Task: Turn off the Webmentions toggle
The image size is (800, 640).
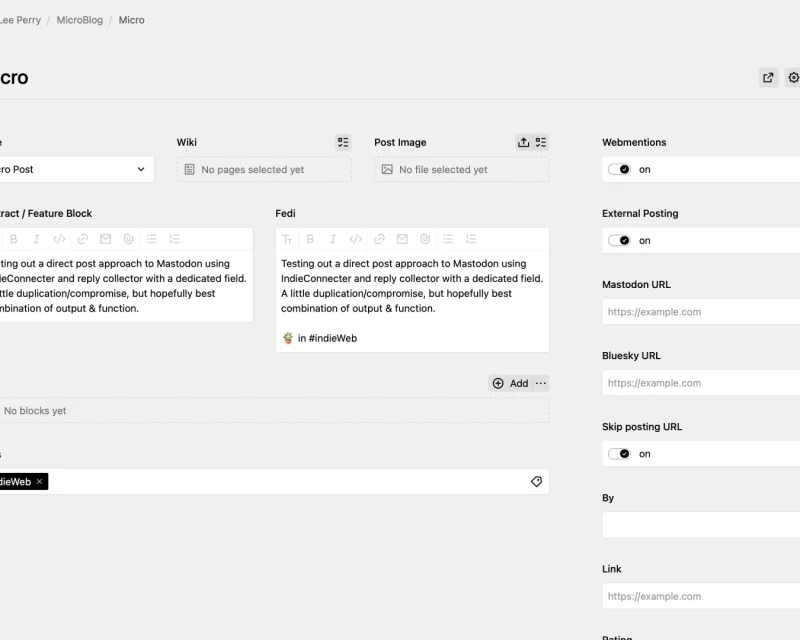Action: (x=620, y=169)
